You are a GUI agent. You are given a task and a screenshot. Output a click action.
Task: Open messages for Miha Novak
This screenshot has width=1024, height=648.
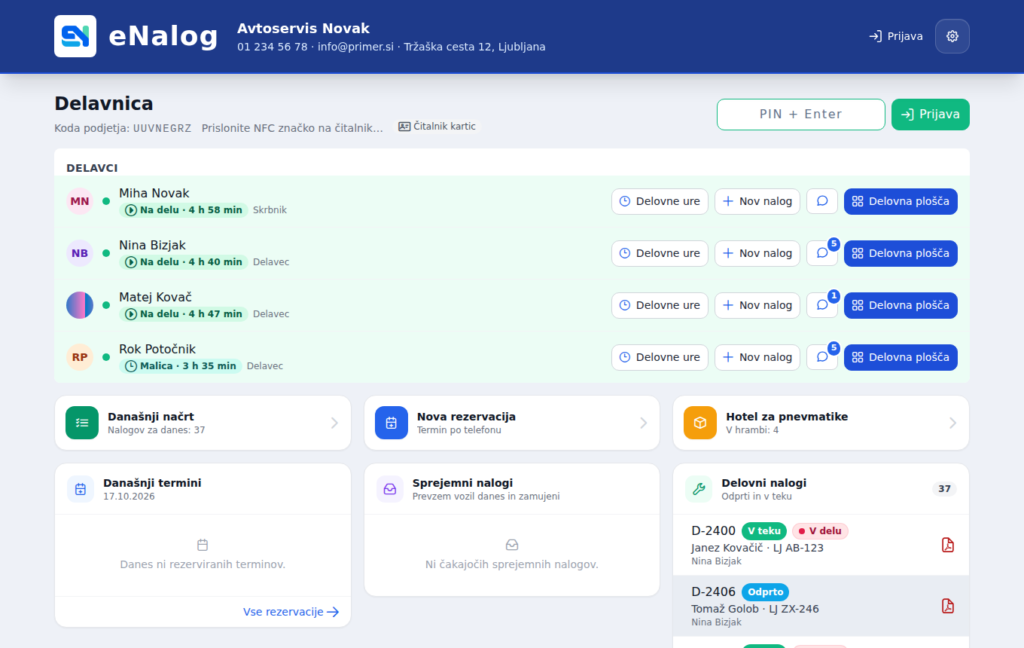pyautogui.click(x=822, y=201)
